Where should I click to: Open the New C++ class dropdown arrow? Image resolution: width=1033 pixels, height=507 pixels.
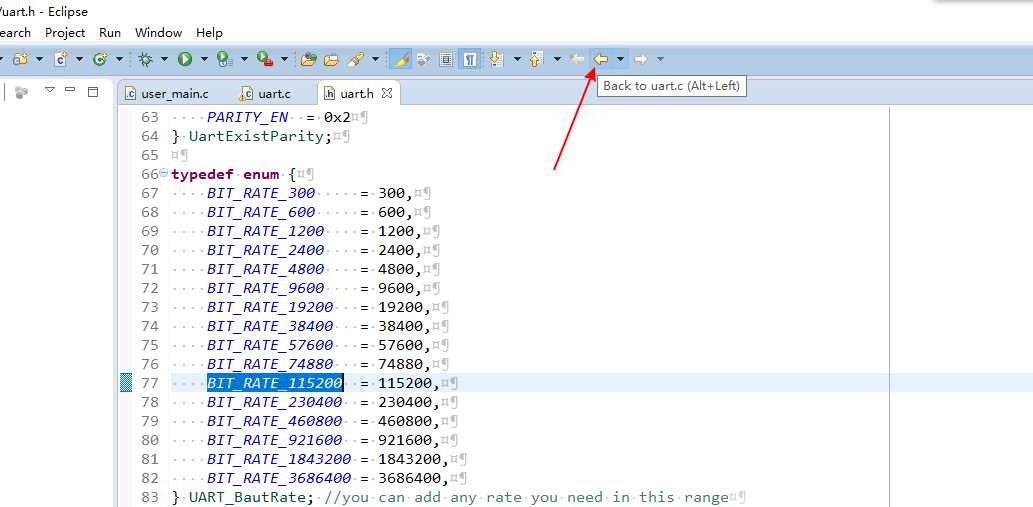pos(119,59)
